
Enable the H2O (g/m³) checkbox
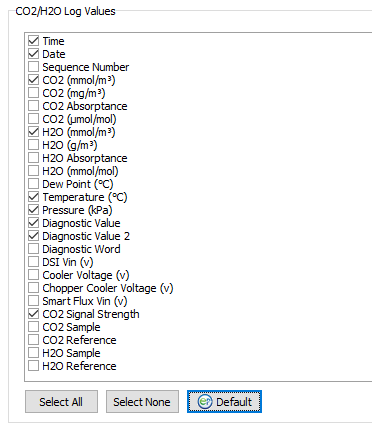coord(33,145)
